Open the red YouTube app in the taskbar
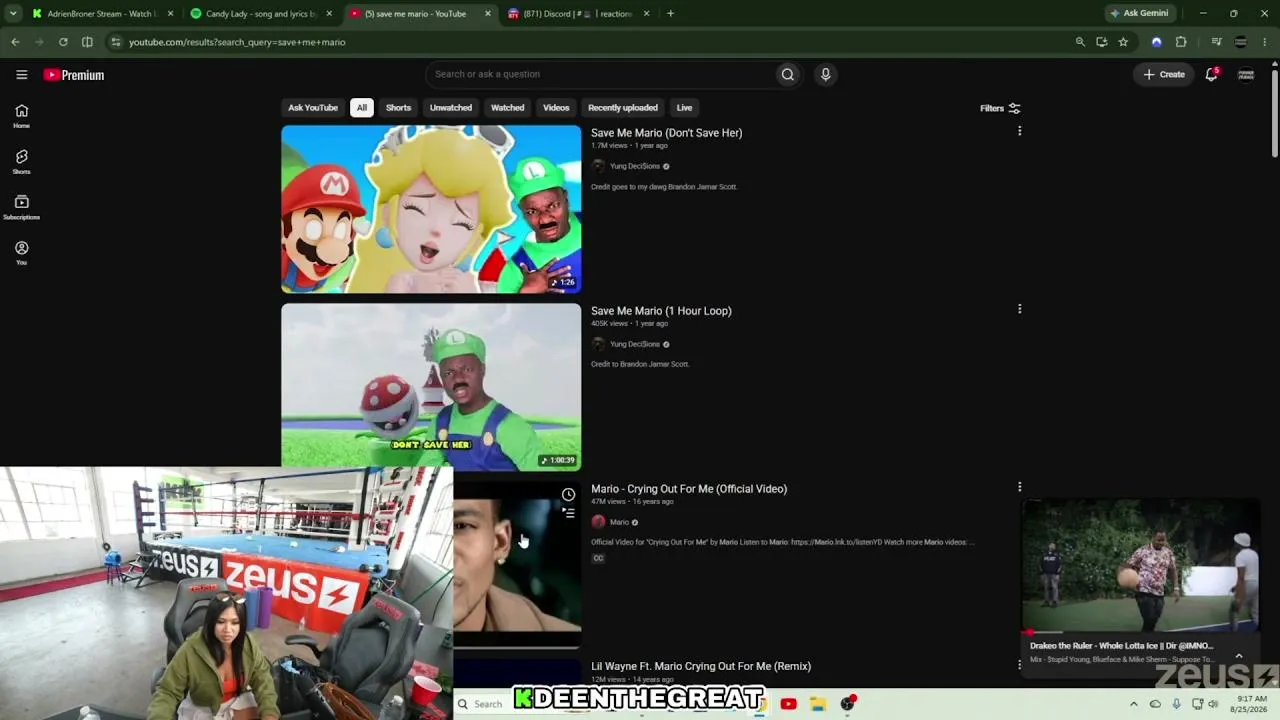 click(x=788, y=704)
